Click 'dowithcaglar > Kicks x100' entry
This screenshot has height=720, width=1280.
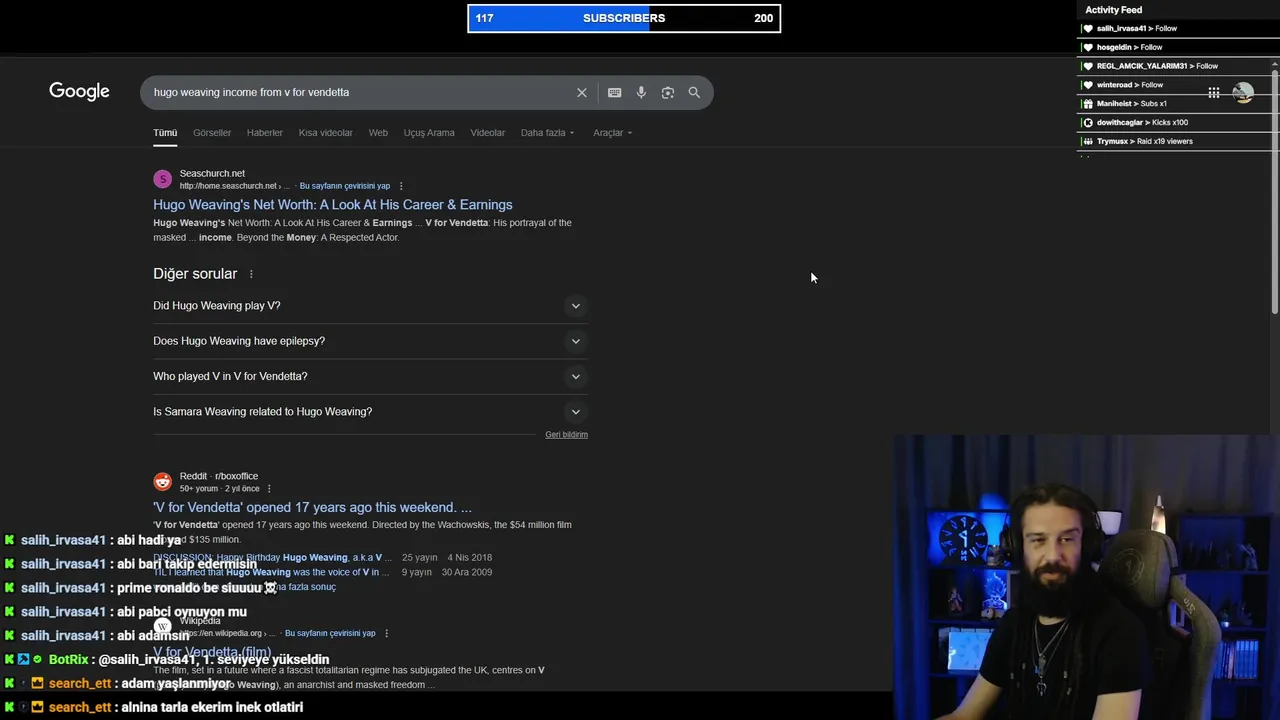pos(1142,123)
